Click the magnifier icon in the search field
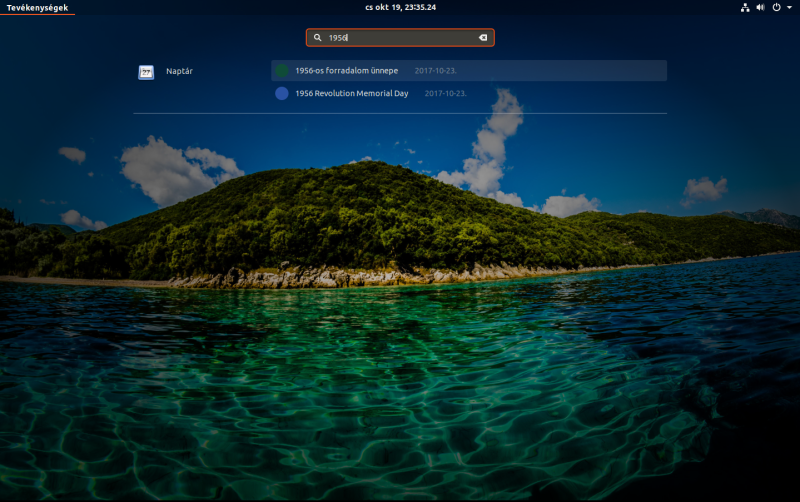Image resolution: width=800 pixels, height=502 pixels. (317, 37)
